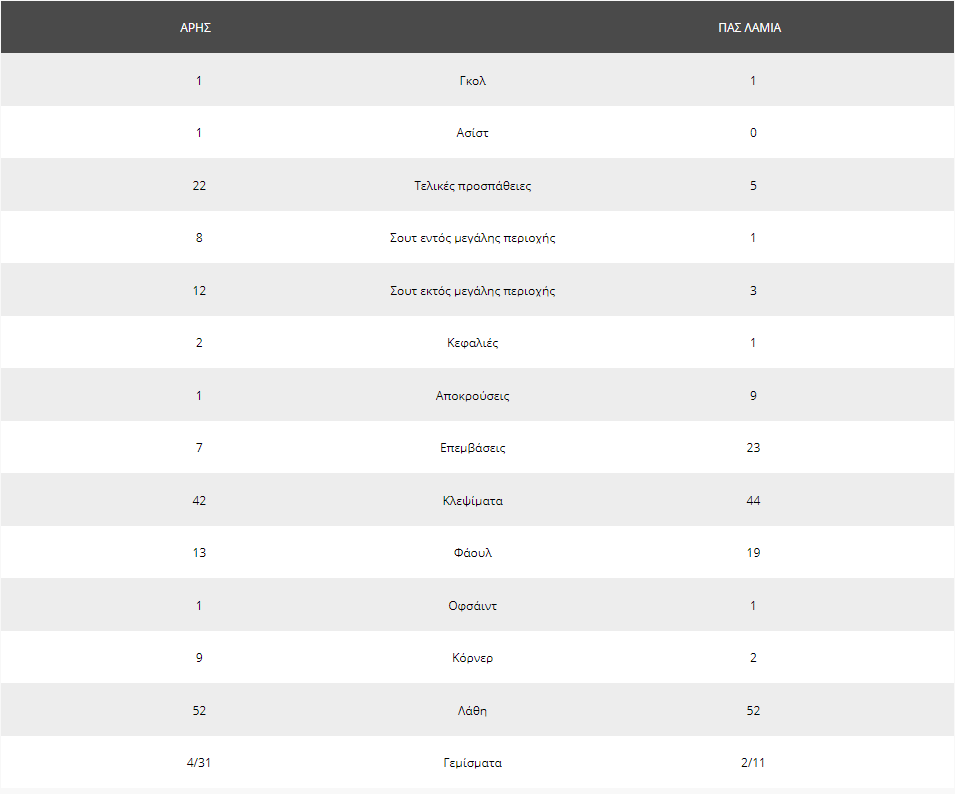Click ΠΑΣ ΛΑΜΙΑ value 23 for Επεμβάσεις
The image size is (955, 794).
pos(753,448)
